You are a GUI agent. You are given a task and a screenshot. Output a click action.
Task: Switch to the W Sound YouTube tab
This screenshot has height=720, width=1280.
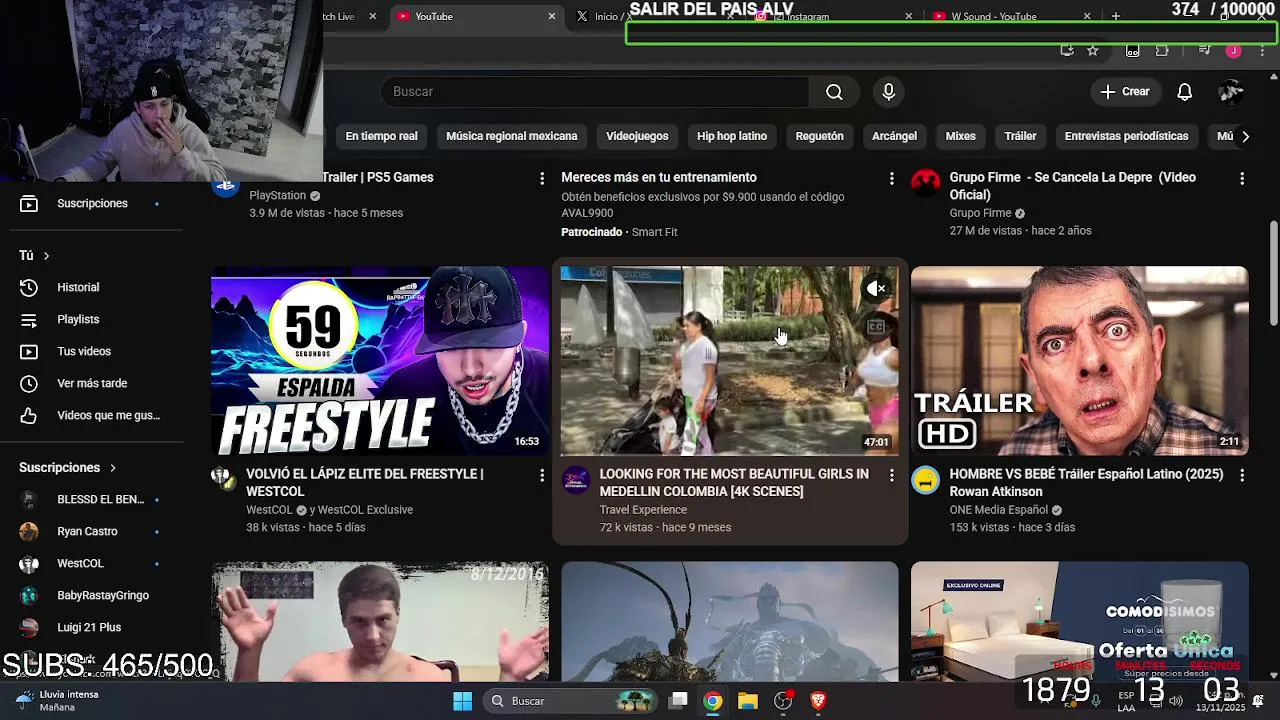click(x=1010, y=17)
